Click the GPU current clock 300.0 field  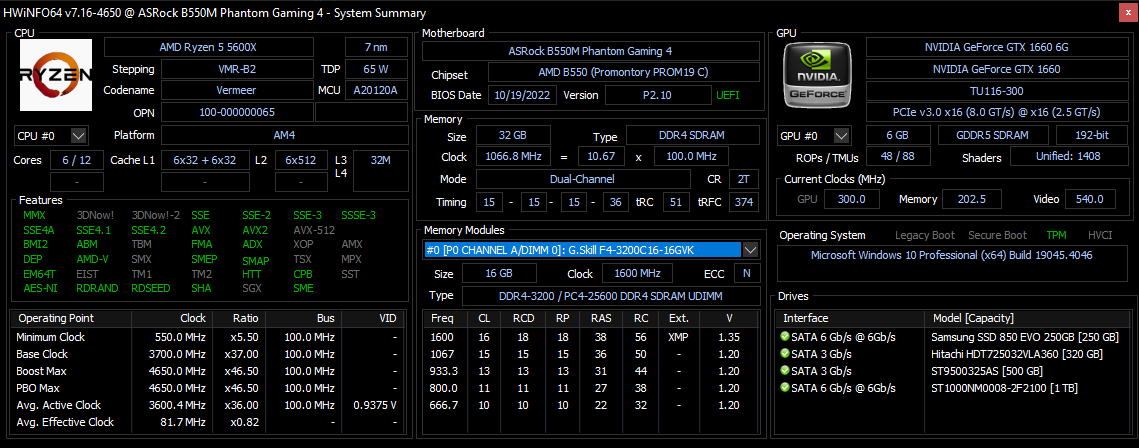click(x=853, y=199)
